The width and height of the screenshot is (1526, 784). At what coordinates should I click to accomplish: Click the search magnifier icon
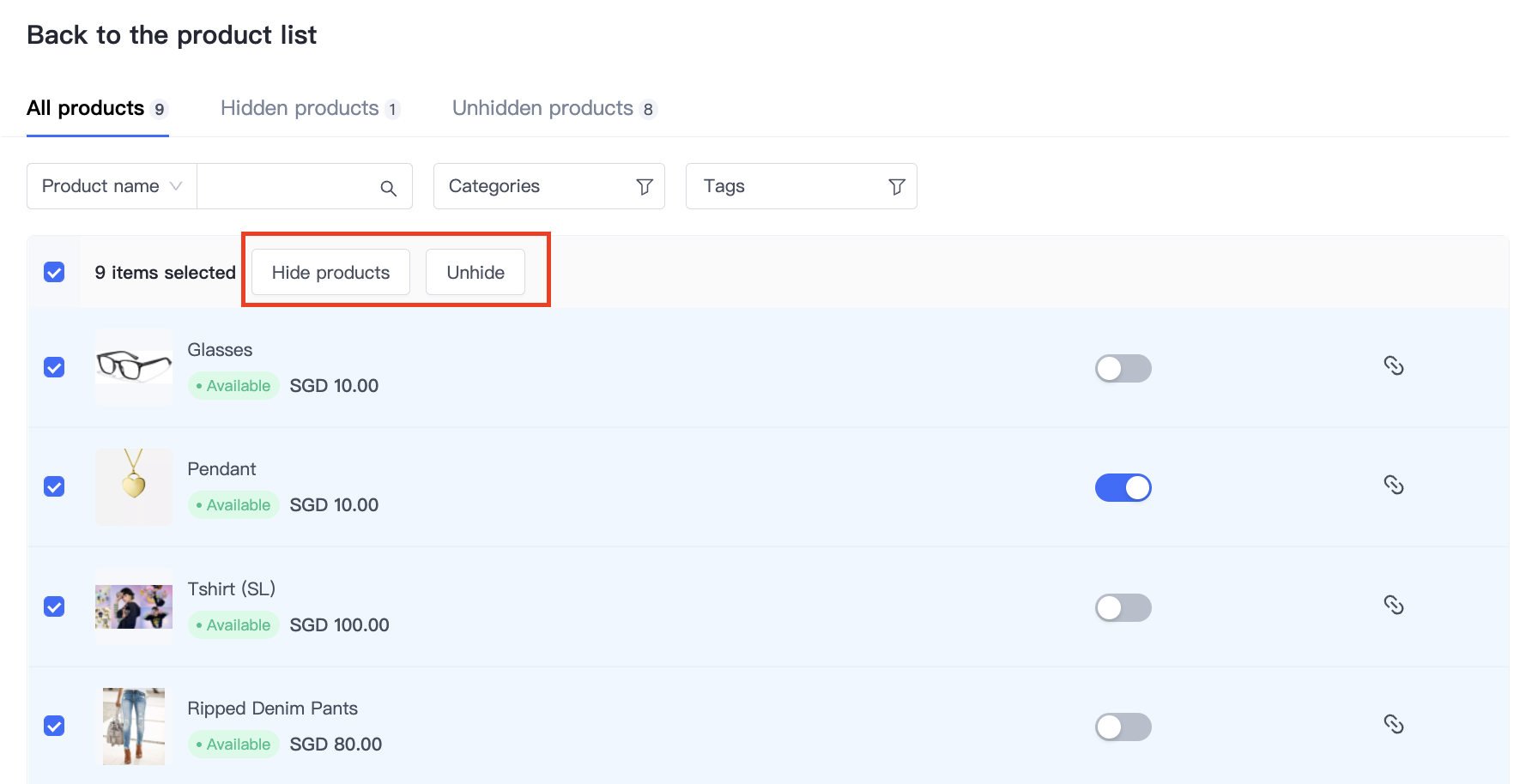coord(388,188)
